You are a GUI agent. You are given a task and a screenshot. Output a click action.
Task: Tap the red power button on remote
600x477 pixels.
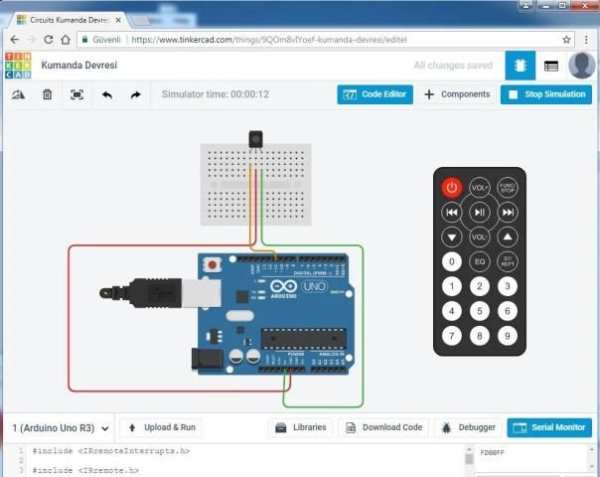point(452,187)
